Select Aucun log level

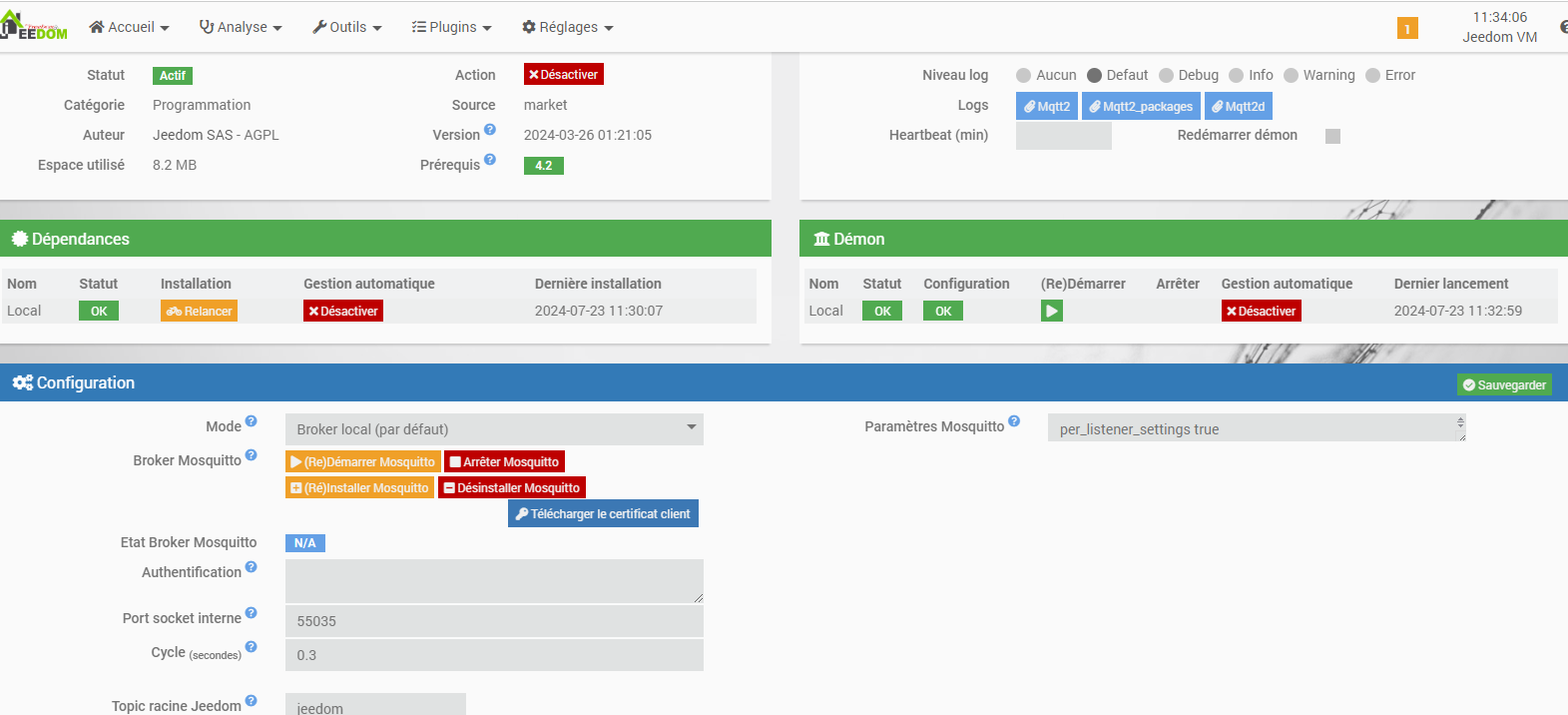coord(1023,75)
